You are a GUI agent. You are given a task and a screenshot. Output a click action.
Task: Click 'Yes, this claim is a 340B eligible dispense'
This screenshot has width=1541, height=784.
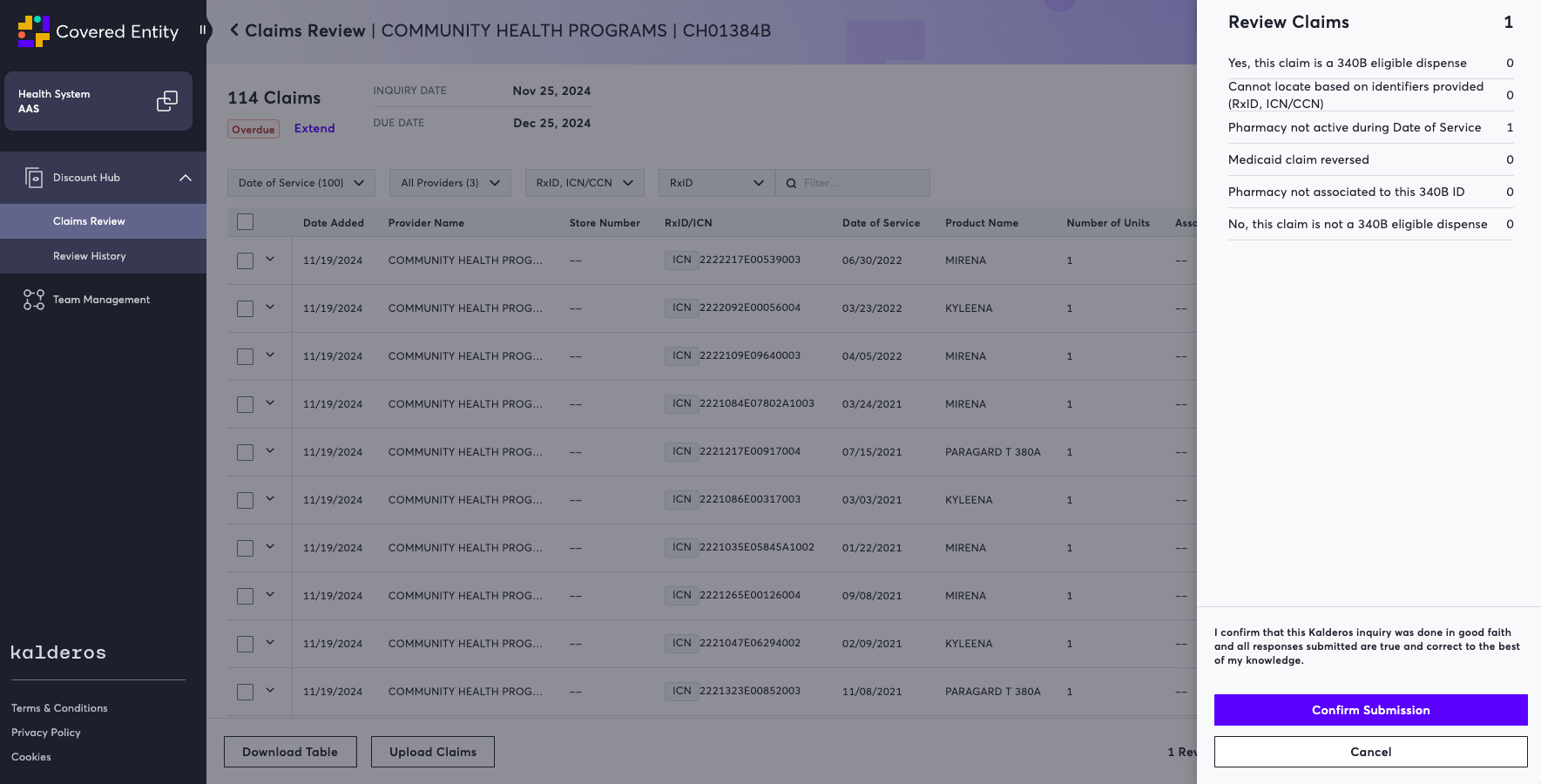pyautogui.click(x=1370, y=63)
